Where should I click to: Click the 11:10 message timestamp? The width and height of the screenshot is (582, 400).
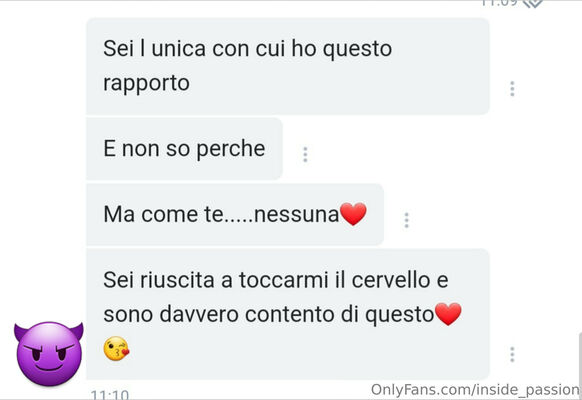[x=110, y=394]
